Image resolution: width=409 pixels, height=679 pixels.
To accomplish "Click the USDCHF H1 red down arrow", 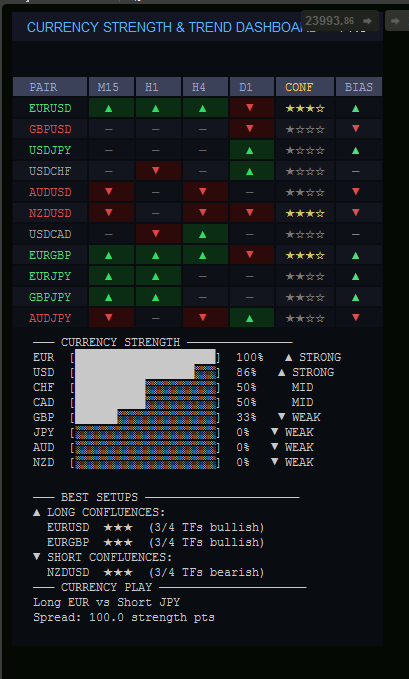I will click(x=156, y=171).
